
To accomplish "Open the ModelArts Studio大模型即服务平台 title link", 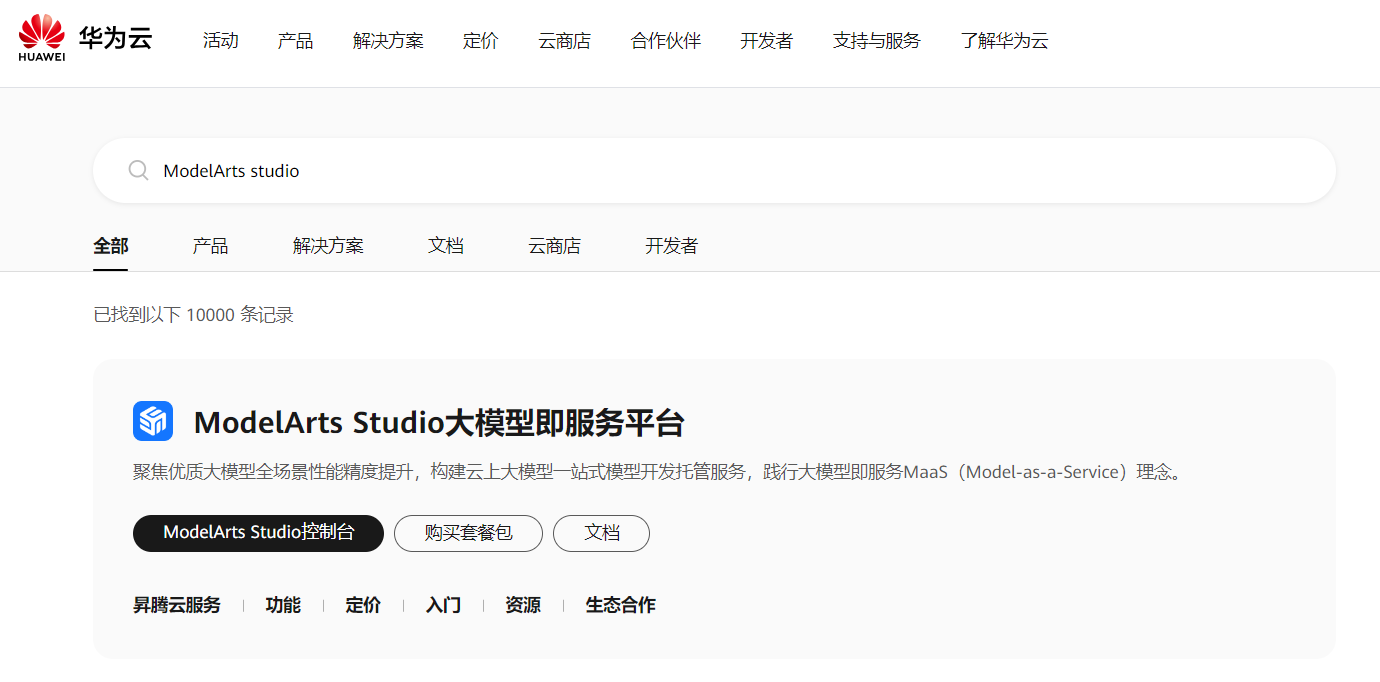I will (x=439, y=423).
